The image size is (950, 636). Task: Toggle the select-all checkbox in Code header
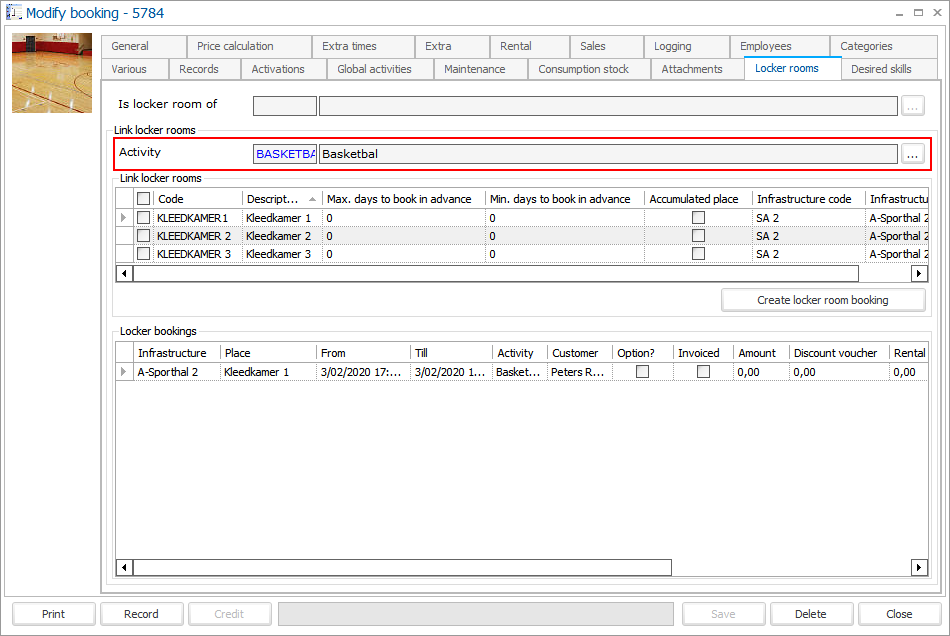click(144, 199)
